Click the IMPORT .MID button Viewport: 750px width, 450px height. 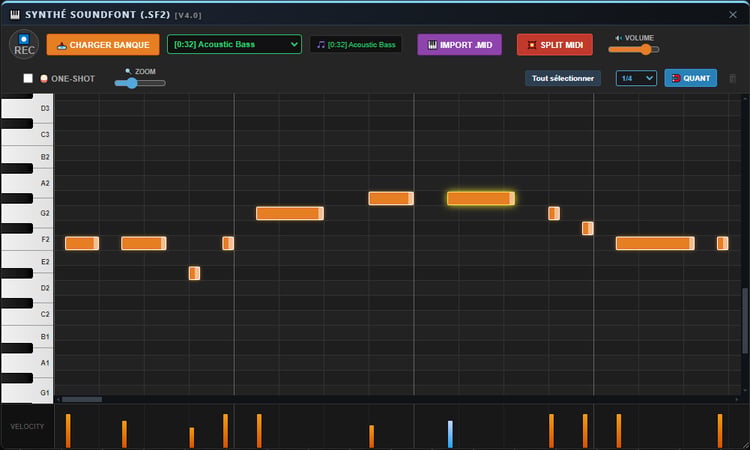459,44
